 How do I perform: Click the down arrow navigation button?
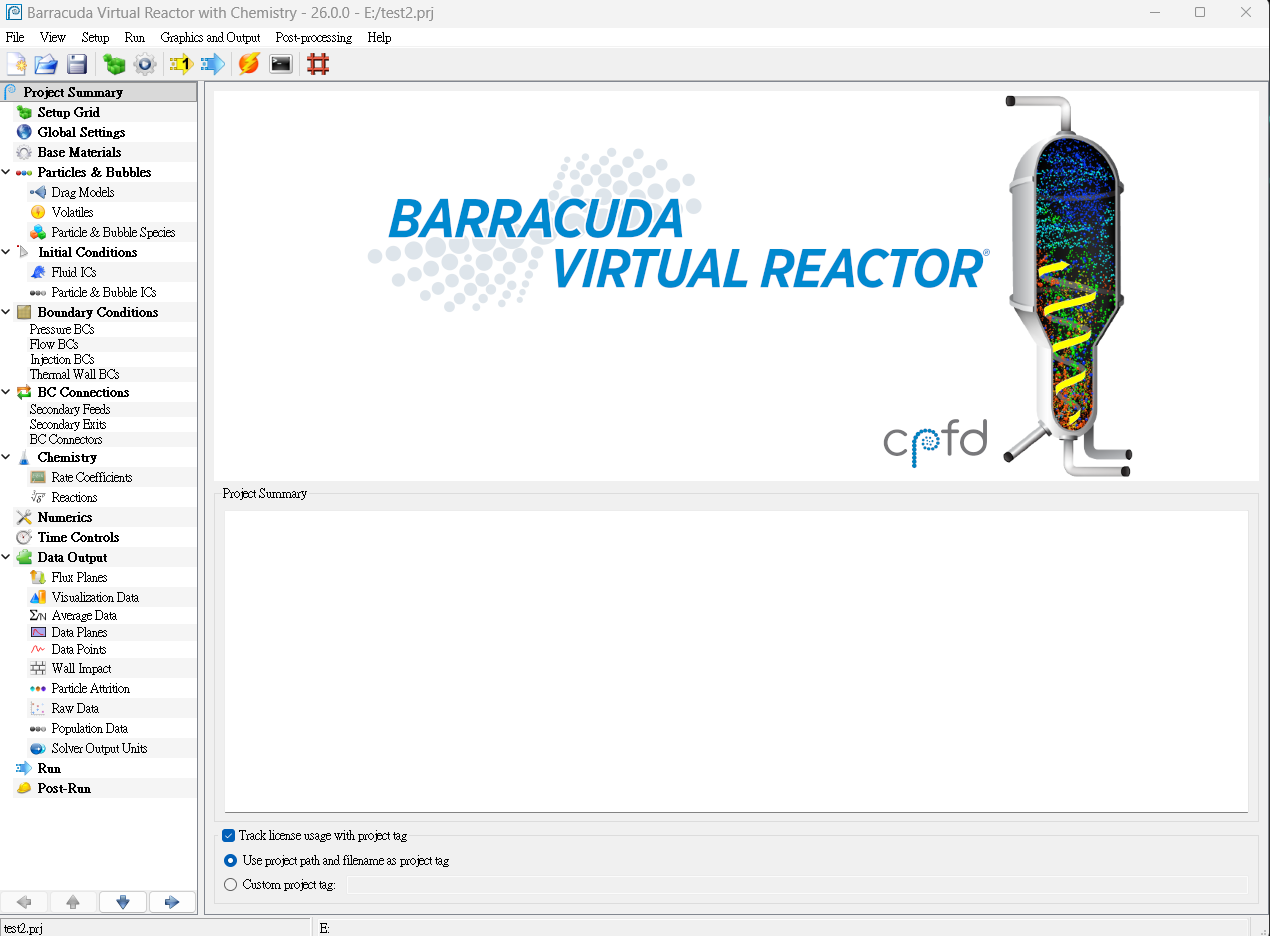123,902
